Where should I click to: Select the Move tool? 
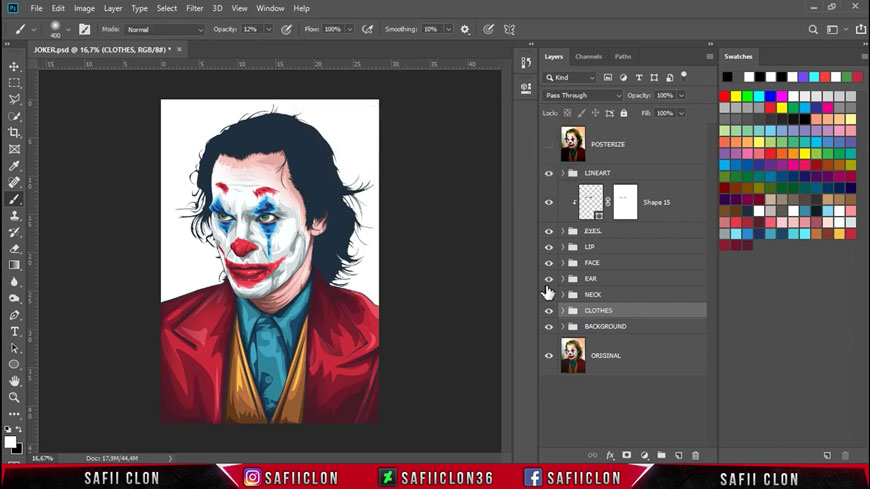click(14, 67)
